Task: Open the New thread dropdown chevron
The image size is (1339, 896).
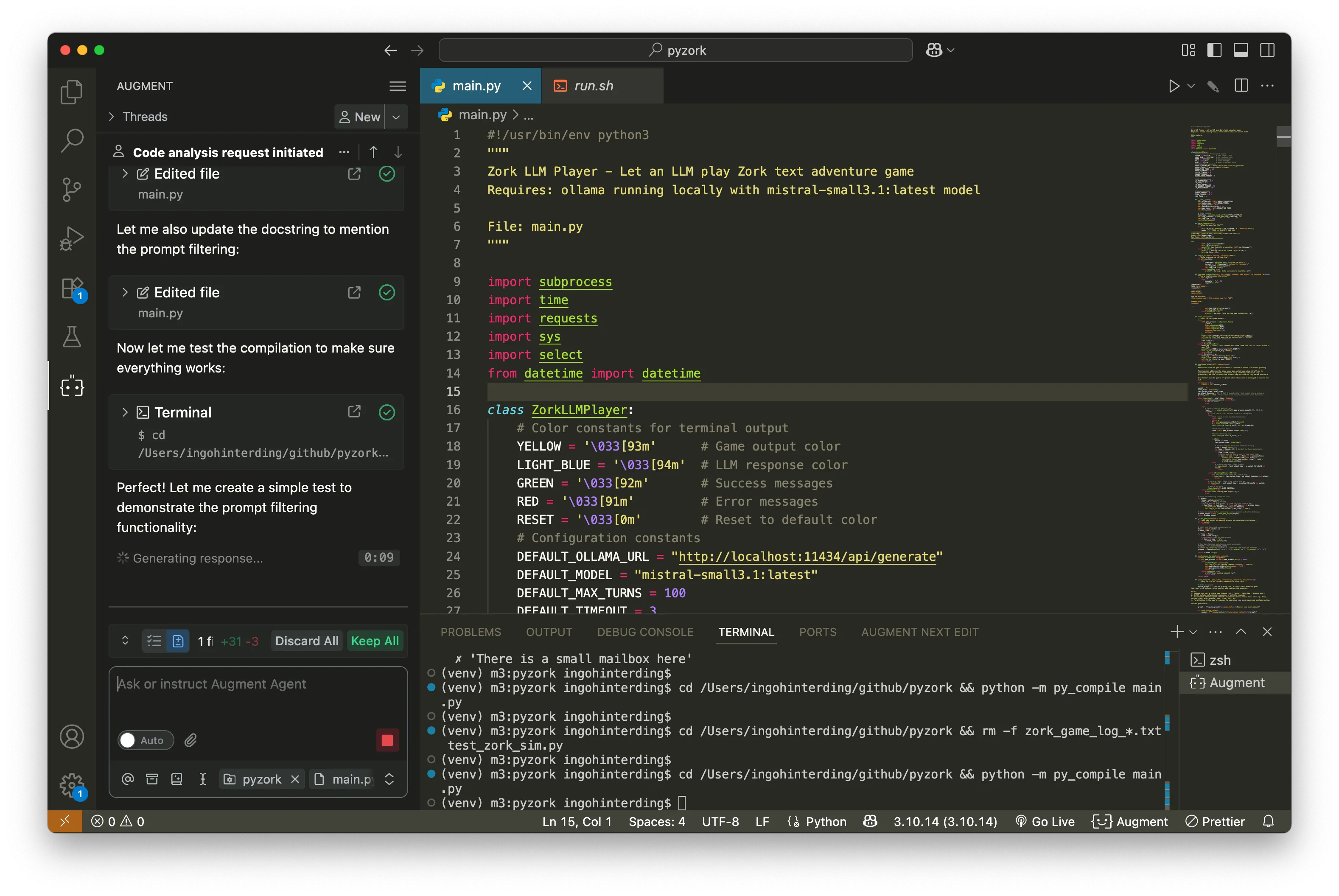Action: point(396,117)
